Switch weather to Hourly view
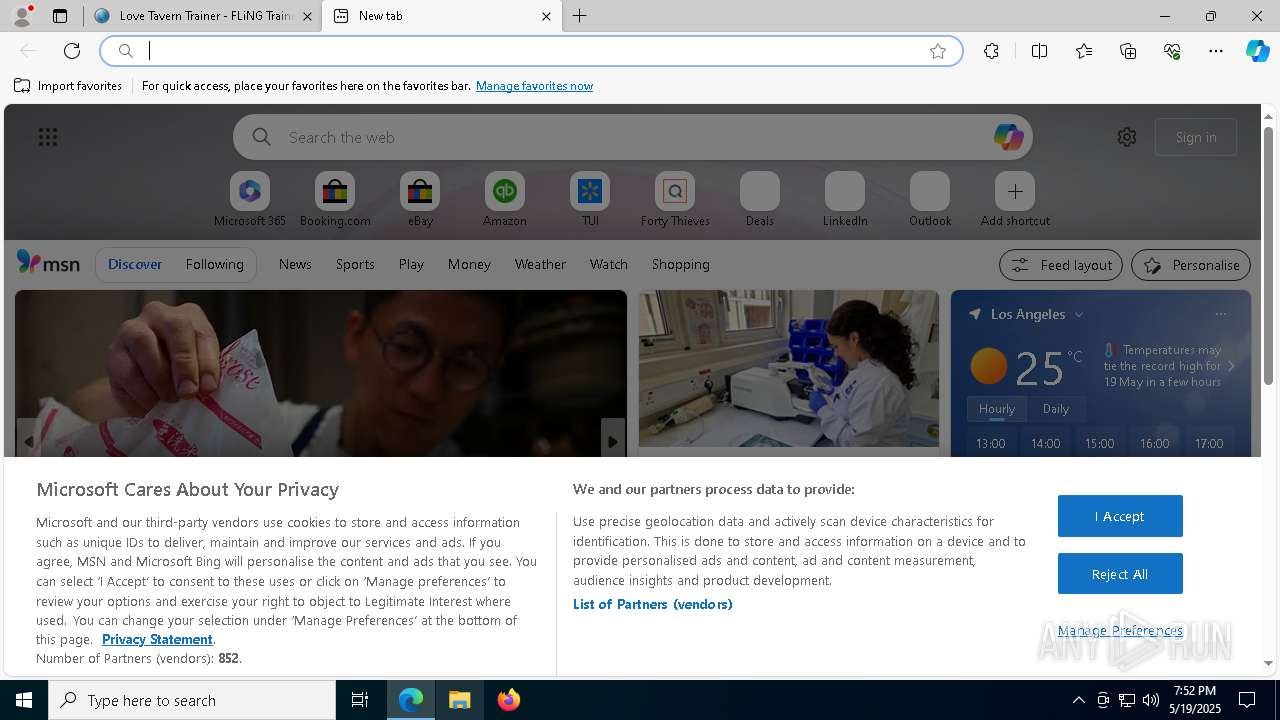 coord(997,409)
